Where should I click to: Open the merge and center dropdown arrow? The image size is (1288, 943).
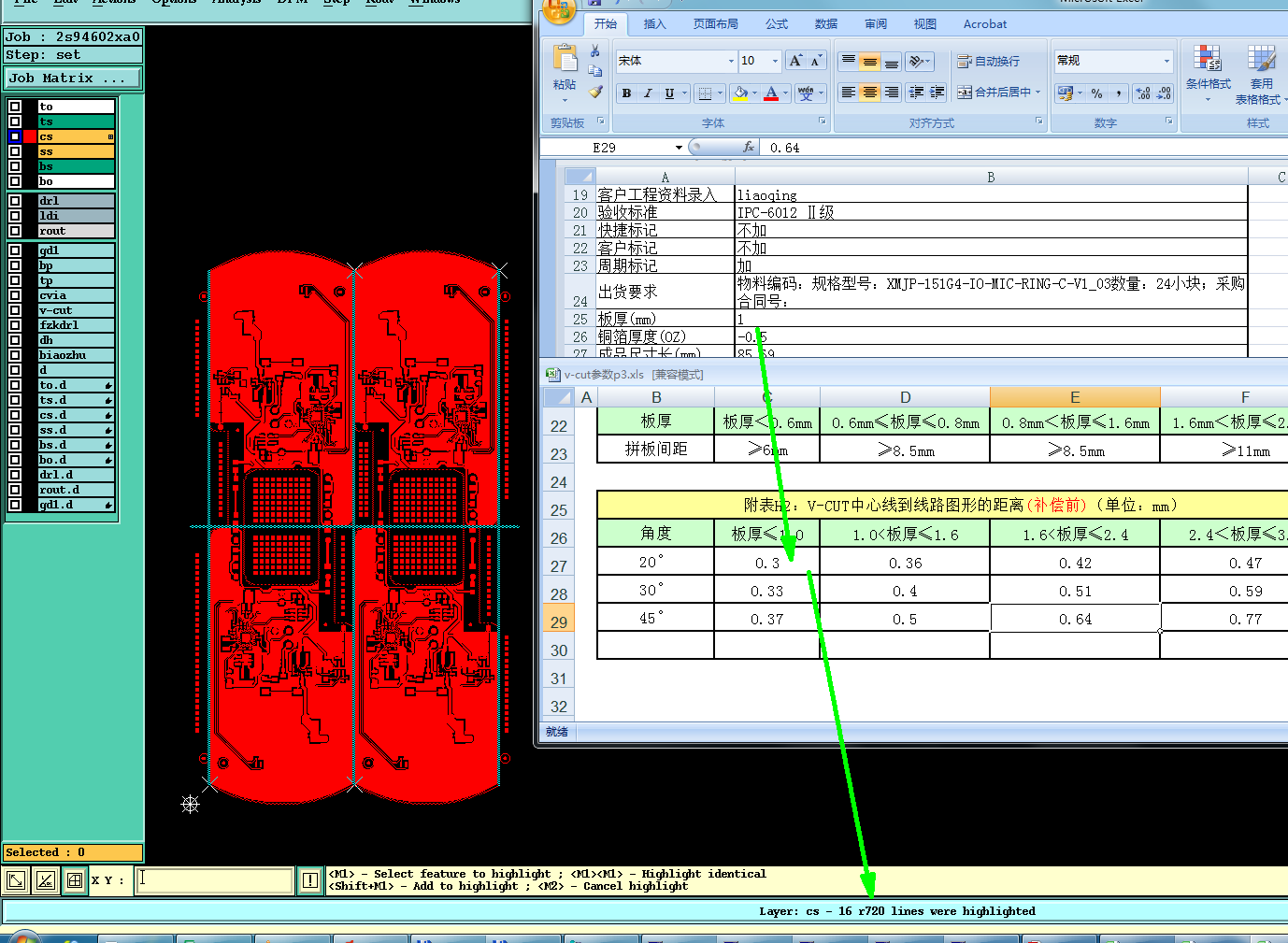click(1038, 92)
